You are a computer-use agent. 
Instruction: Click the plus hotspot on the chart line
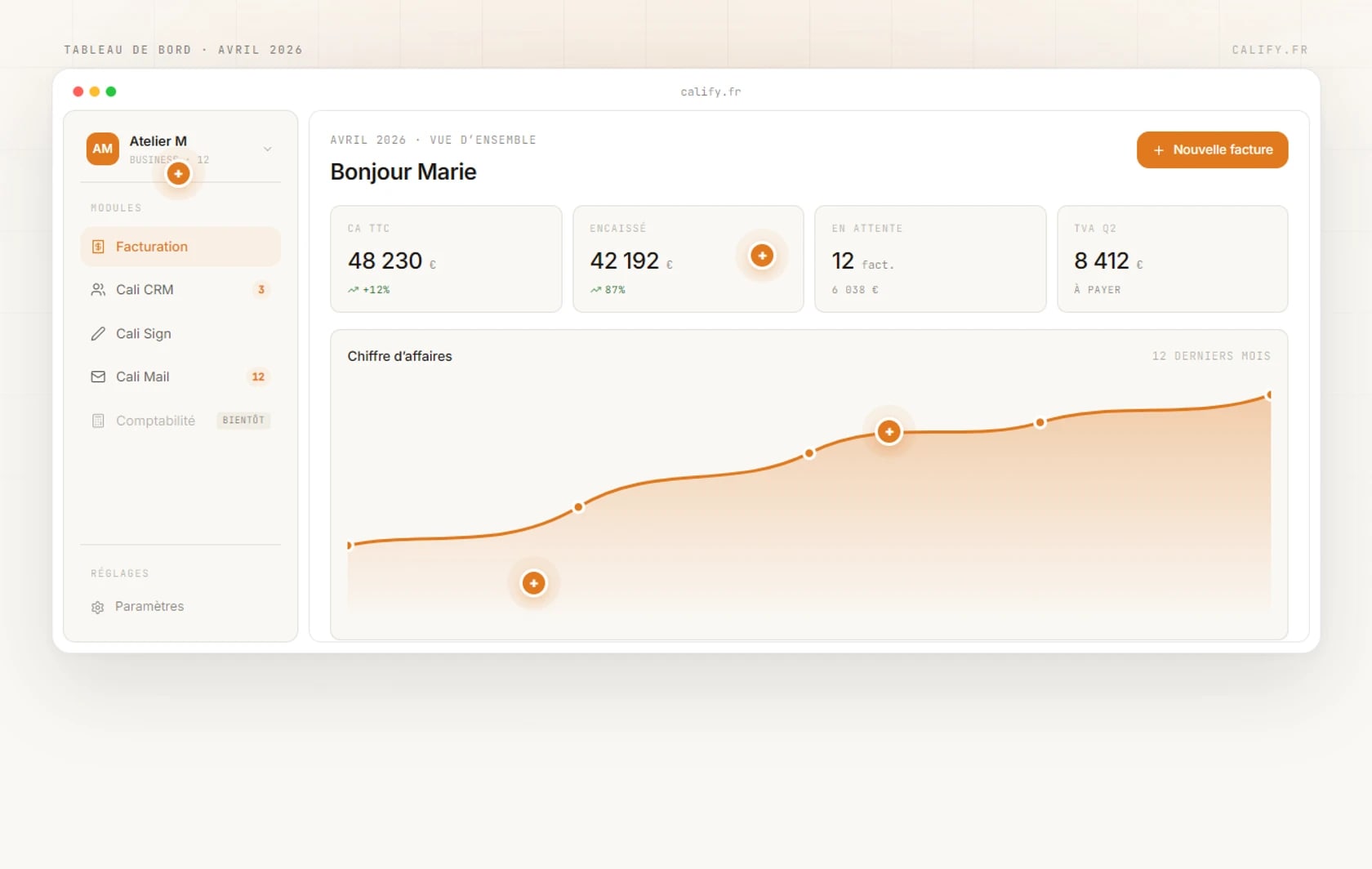pyautogui.click(x=889, y=431)
